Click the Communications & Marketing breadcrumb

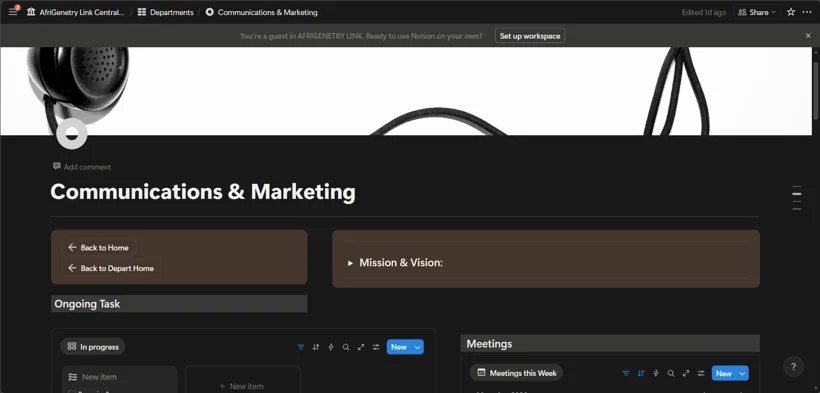(x=261, y=12)
